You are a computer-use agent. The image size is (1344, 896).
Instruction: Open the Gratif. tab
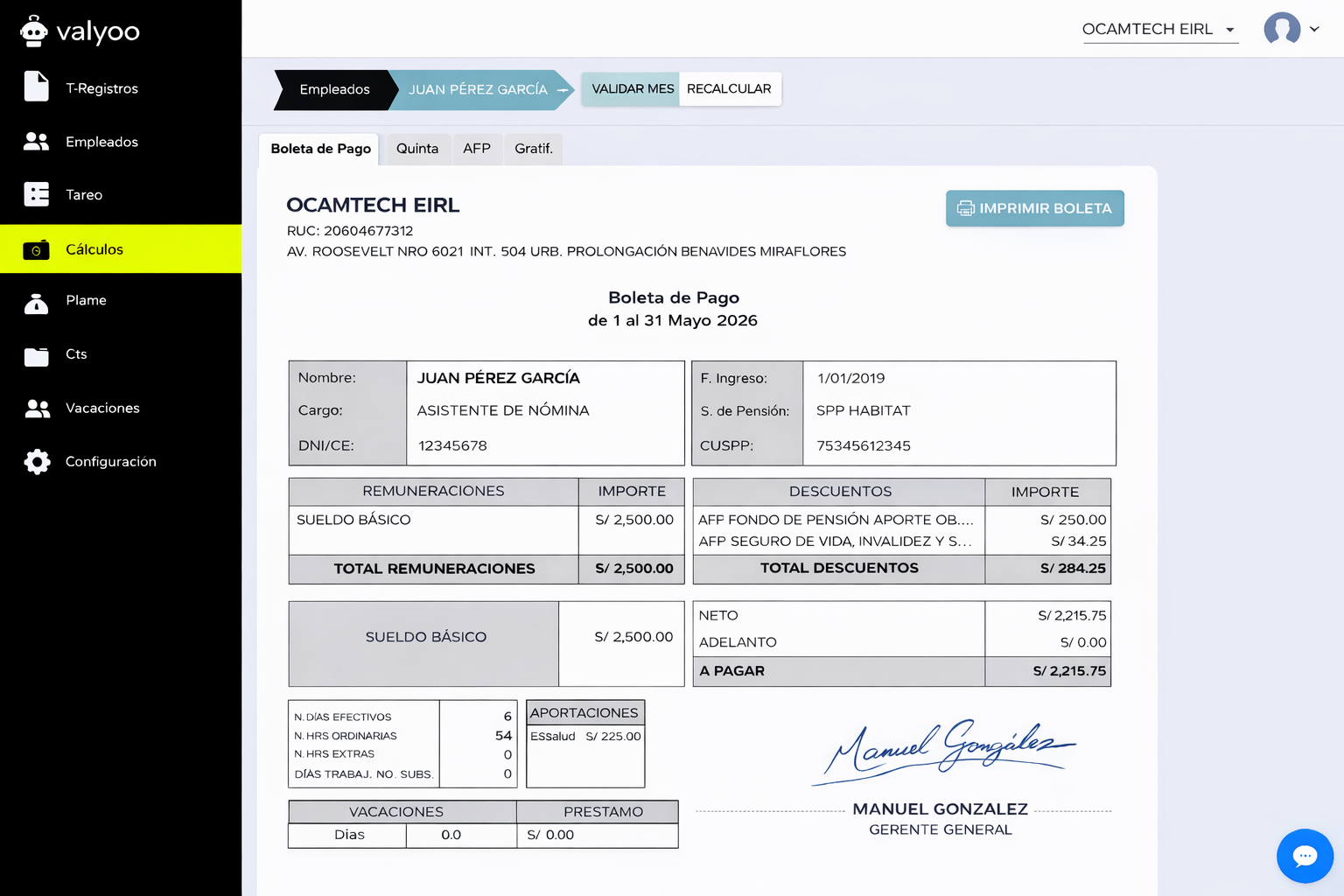[533, 149]
